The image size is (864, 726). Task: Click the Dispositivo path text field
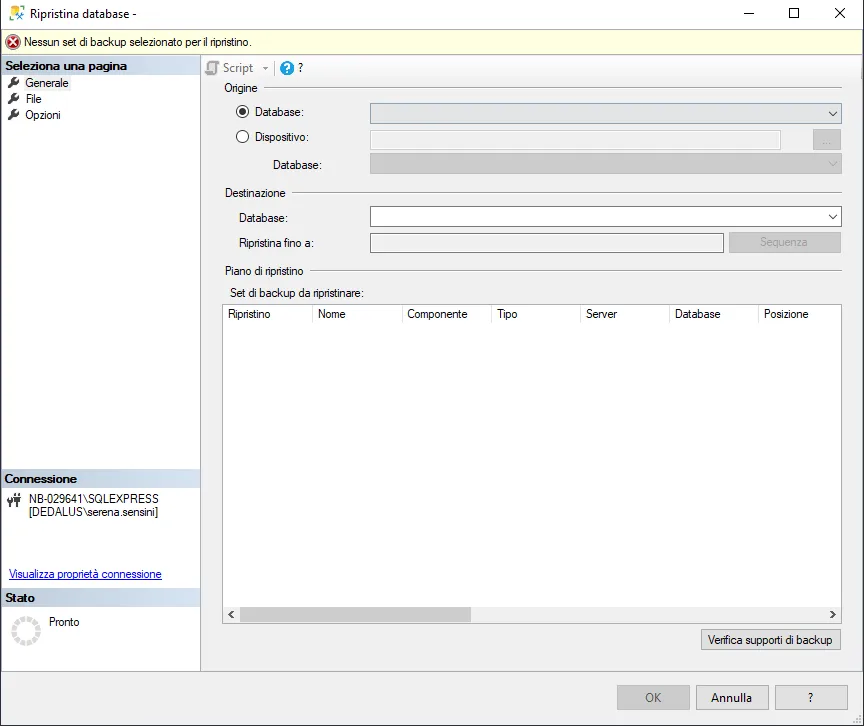click(x=575, y=140)
